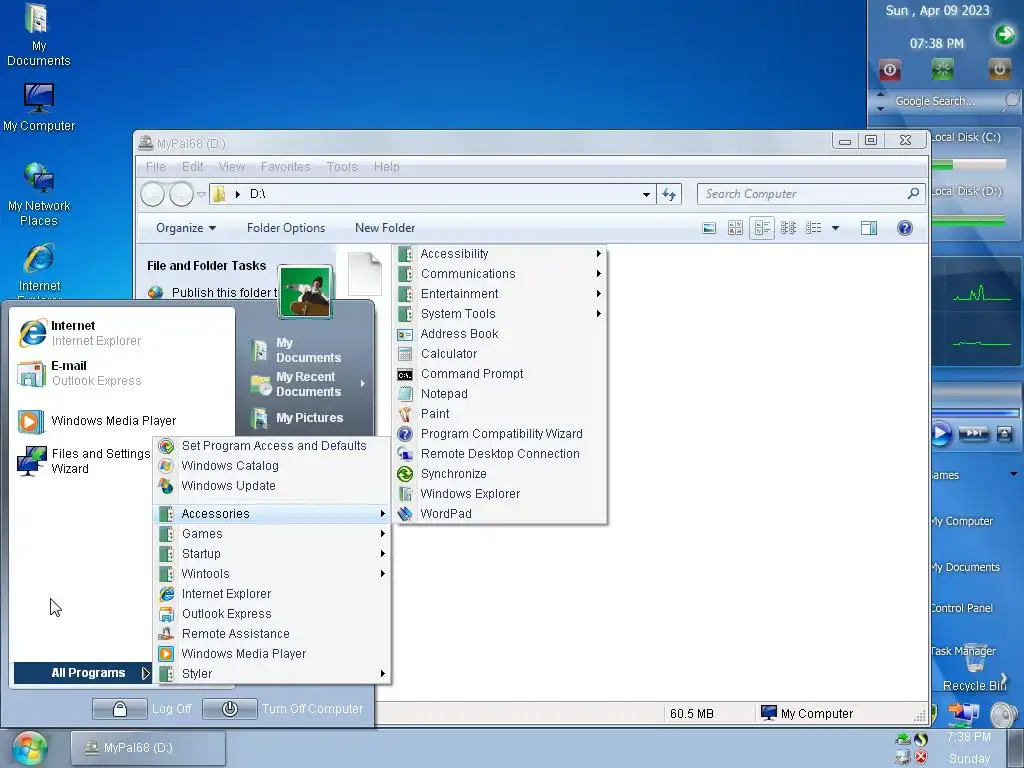Open the Help menu
1024x768 pixels.
[386, 167]
